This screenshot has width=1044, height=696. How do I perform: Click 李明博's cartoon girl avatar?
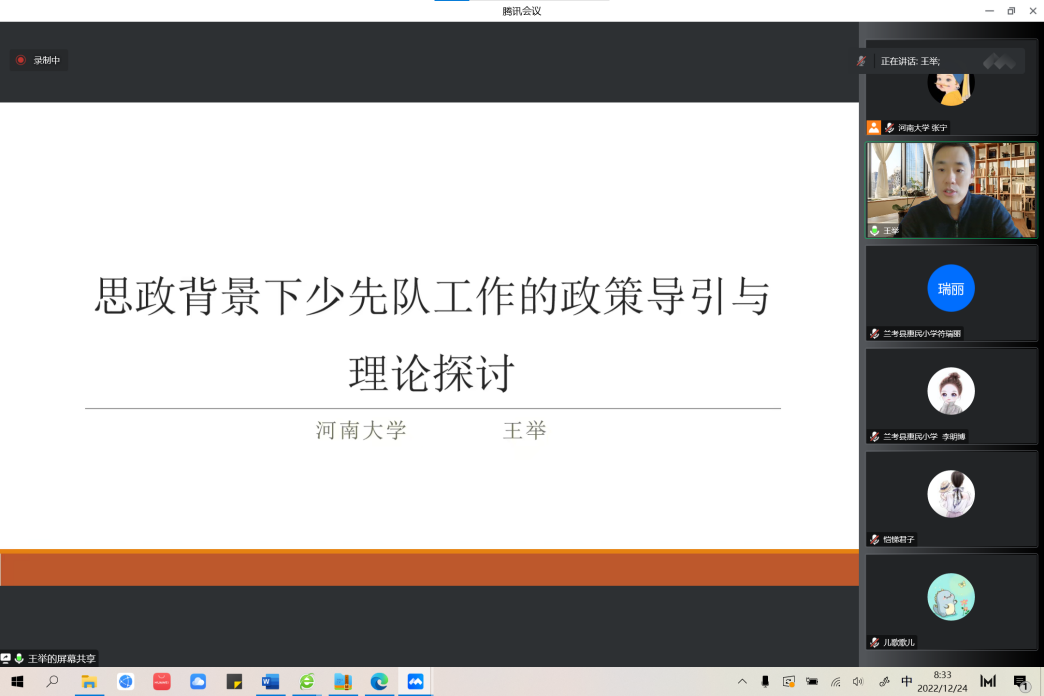coord(951,391)
